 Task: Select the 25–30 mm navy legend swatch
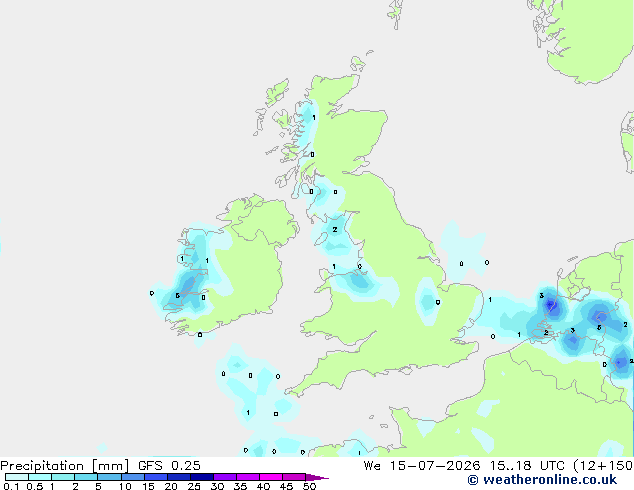coord(202,477)
